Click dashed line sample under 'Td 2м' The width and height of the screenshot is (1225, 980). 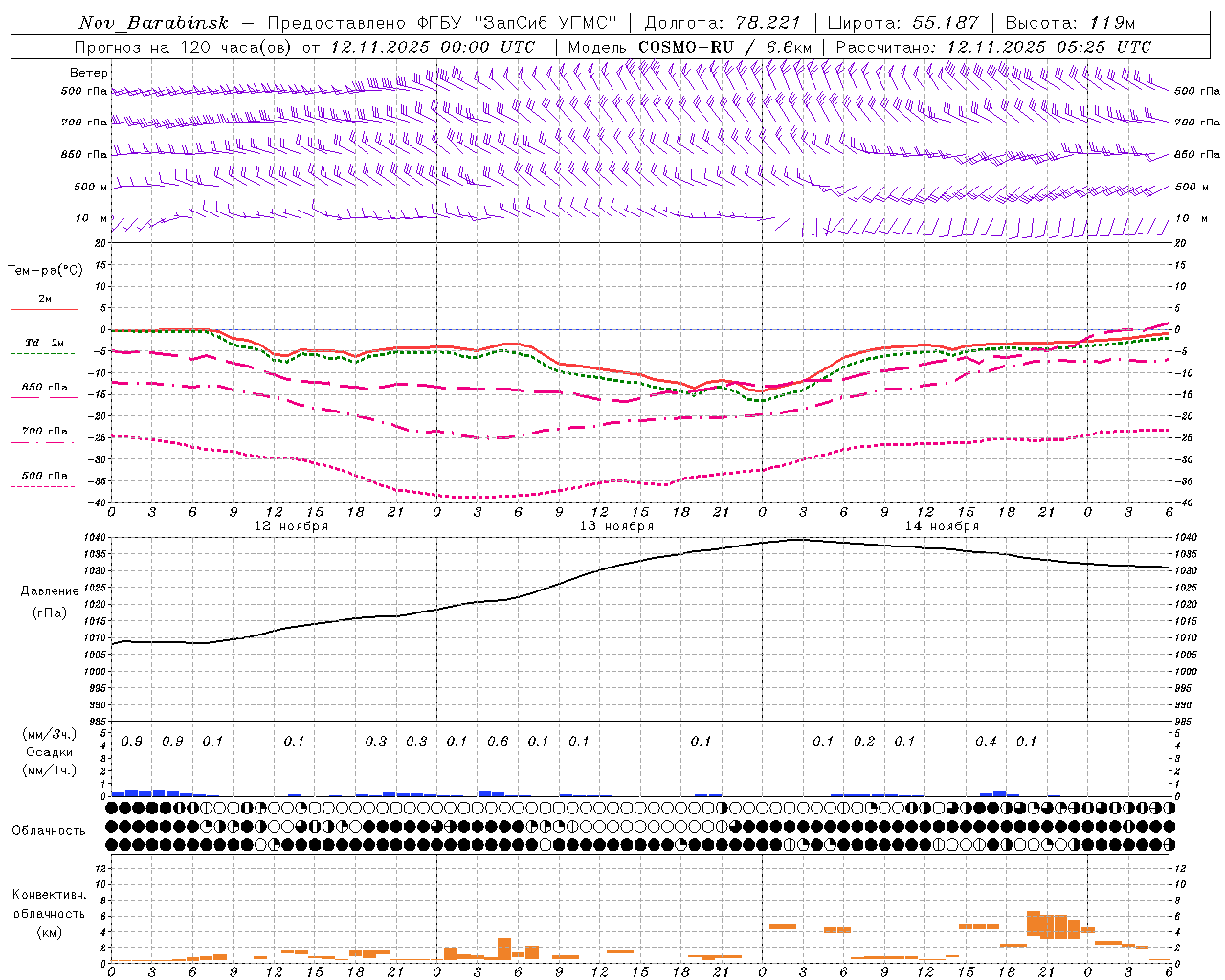44,354
